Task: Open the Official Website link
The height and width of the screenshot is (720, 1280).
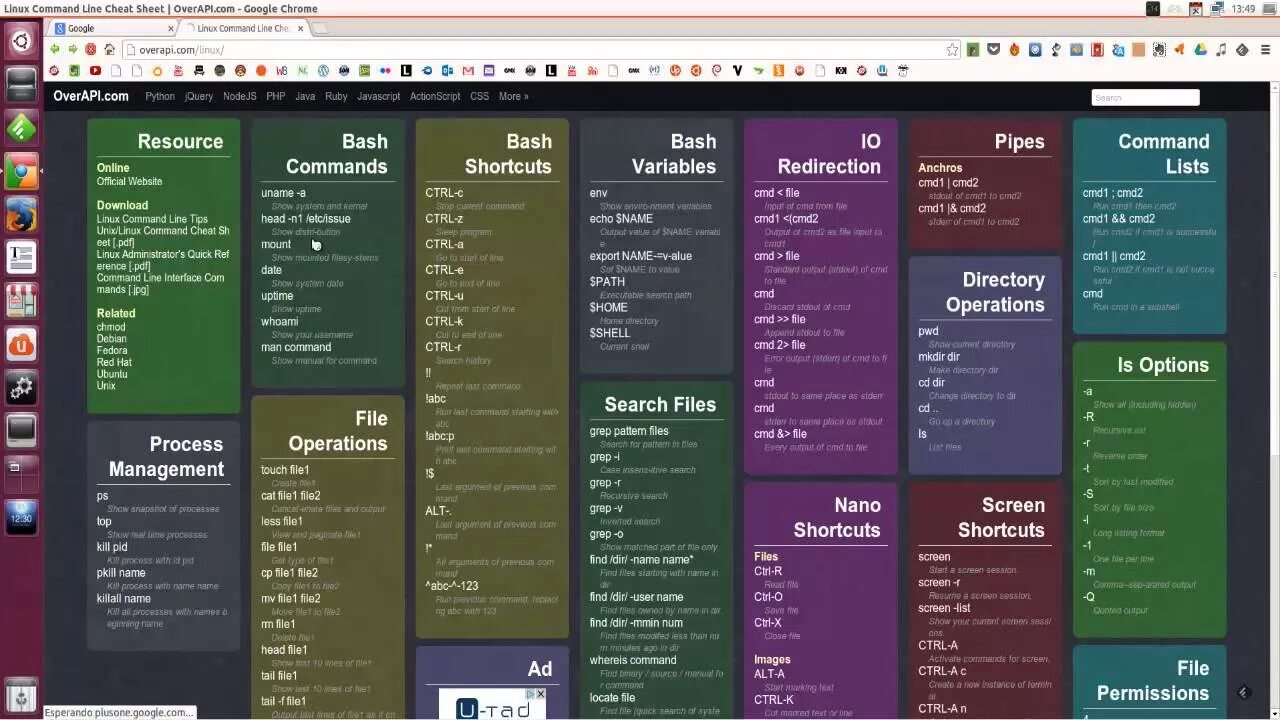Action: [129, 181]
